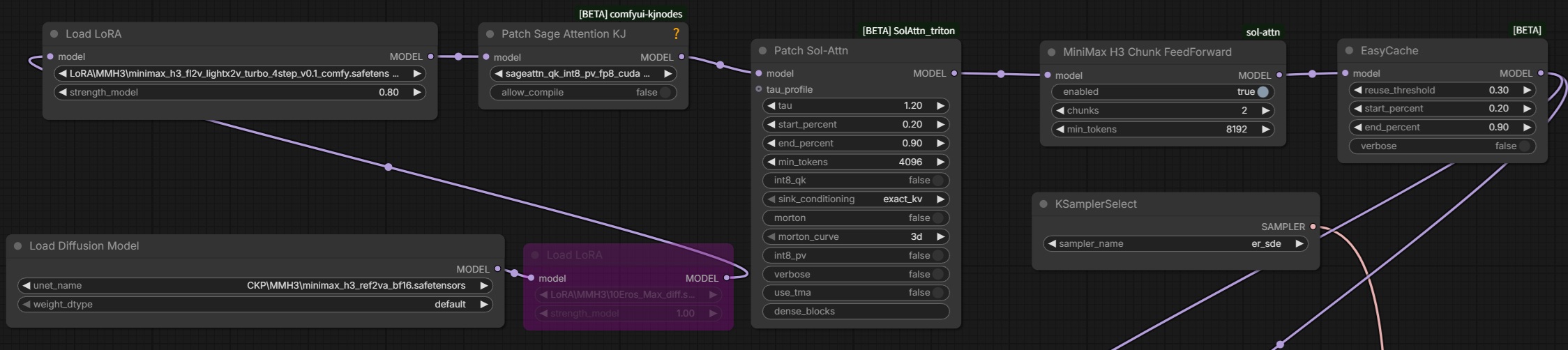Increase reuse_threshold in EasyCache
Viewport: 1568px width, 350px height.
point(1526,90)
